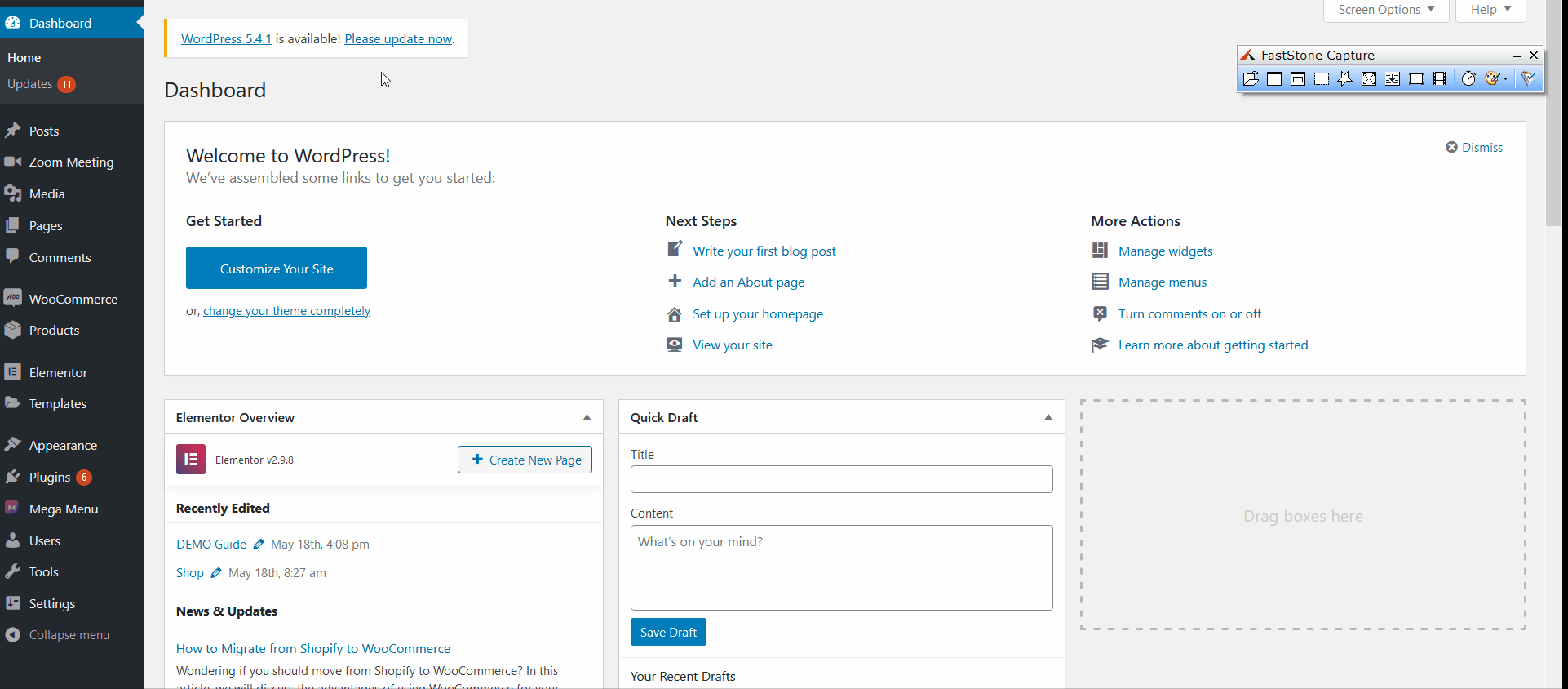Click WordPress 5.4.1 link
Viewport: 1568px width, 689px height.
tap(226, 38)
